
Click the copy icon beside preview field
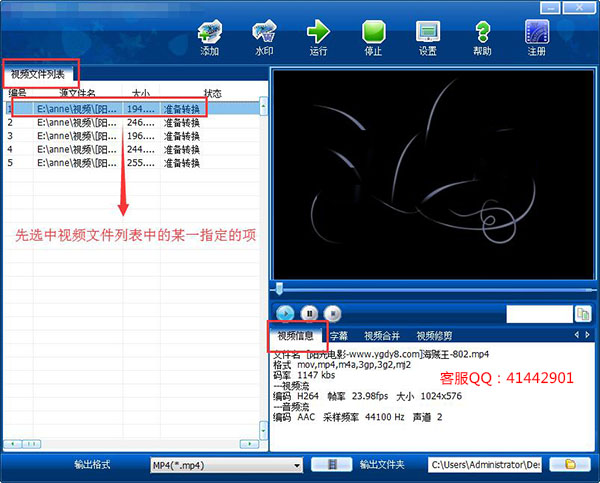point(583,314)
